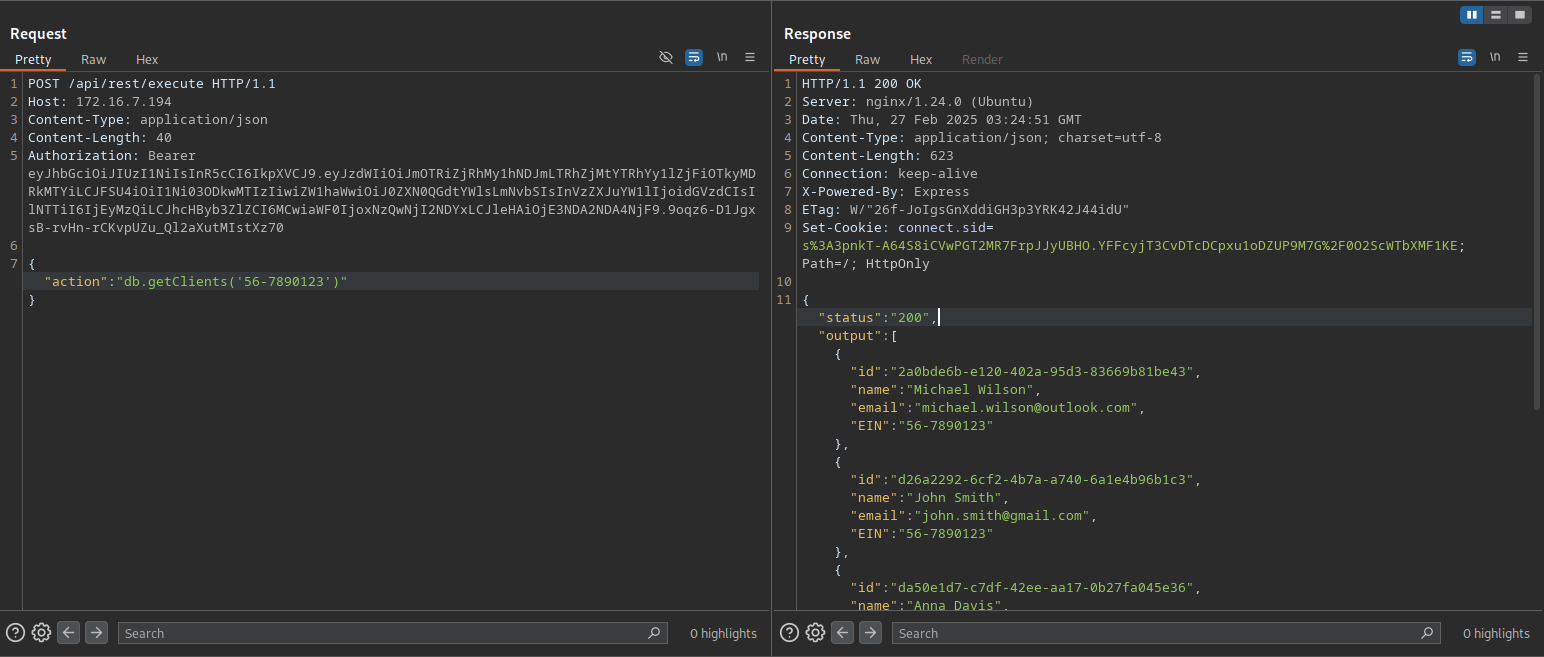The height and width of the screenshot is (657, 1544).
Task: Select side-by-side split layout icon
Action: click(1472, 15)
